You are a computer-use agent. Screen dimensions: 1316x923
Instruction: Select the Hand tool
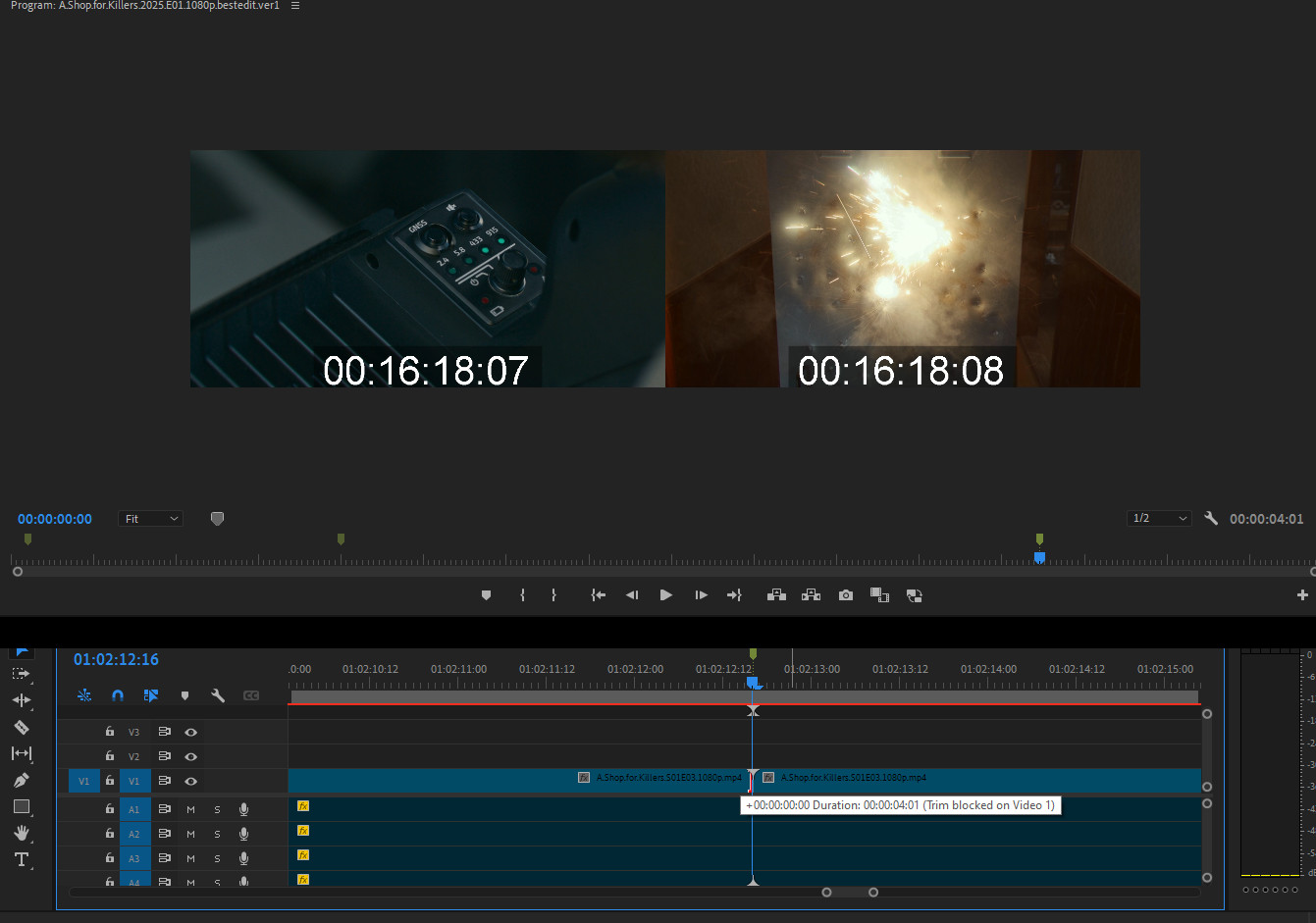coord(21,833)
